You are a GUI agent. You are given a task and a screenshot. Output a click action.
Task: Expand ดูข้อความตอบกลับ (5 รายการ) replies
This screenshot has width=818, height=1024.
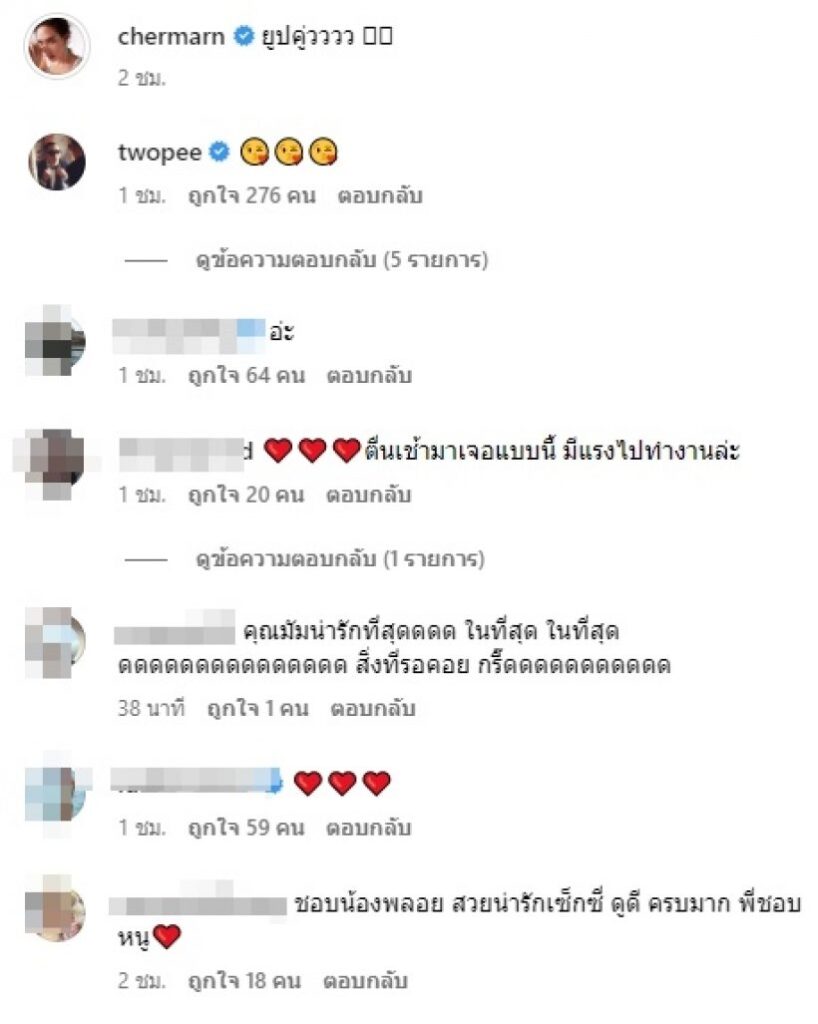342,260
